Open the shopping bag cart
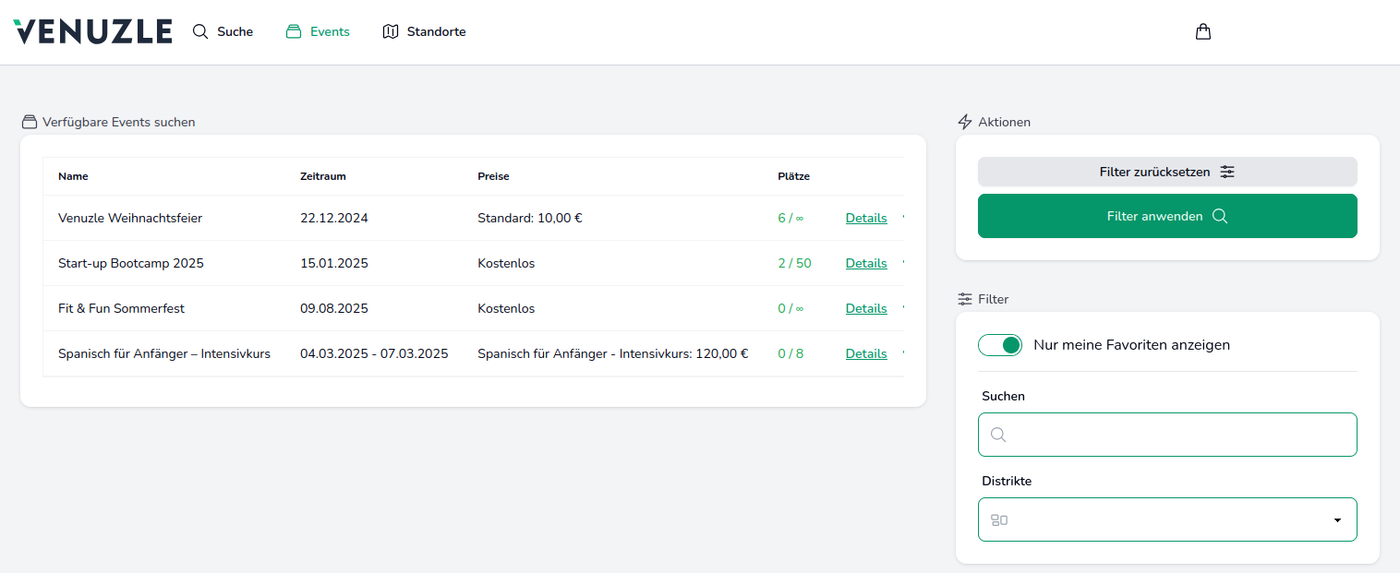The width and height of the screenshot is (1400, 573). click(x=1203, y=32)
